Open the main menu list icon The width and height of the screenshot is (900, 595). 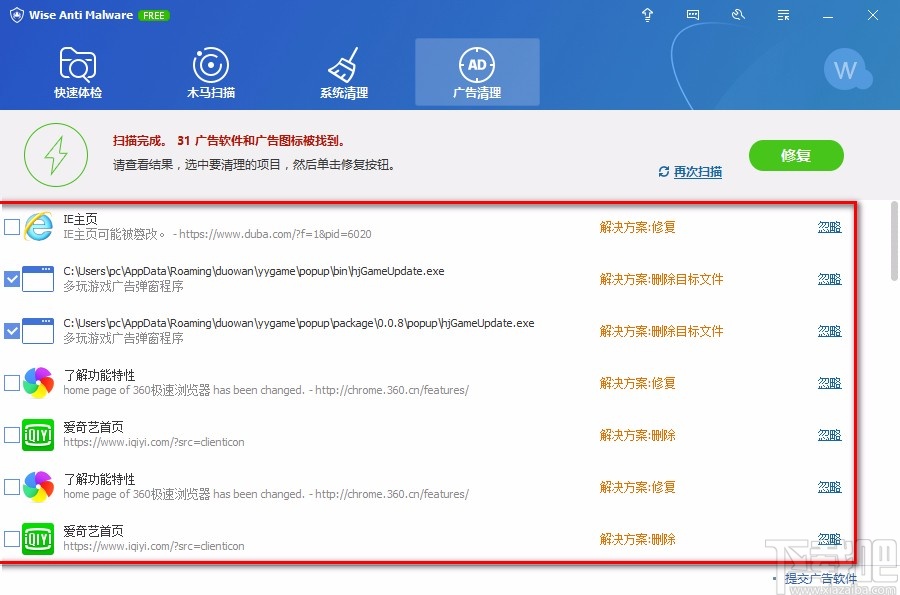point(783,15)
